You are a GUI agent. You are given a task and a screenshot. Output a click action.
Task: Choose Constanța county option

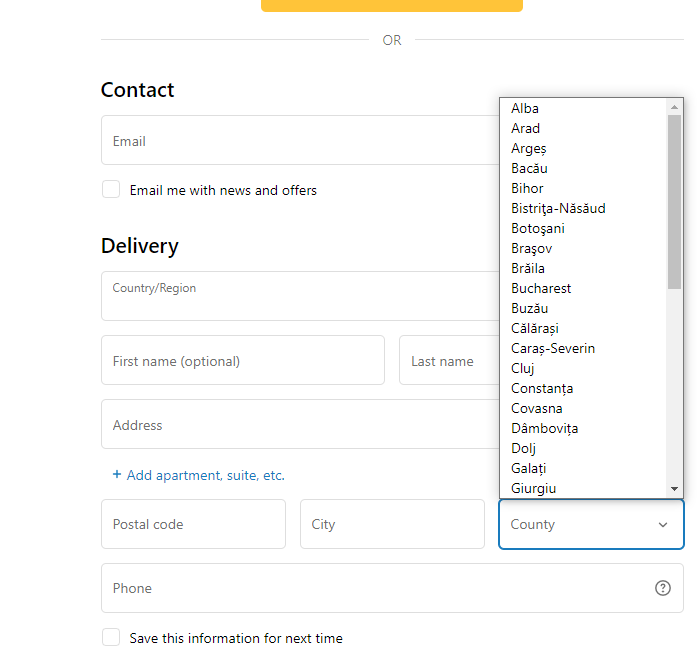(x=583, y=389)
